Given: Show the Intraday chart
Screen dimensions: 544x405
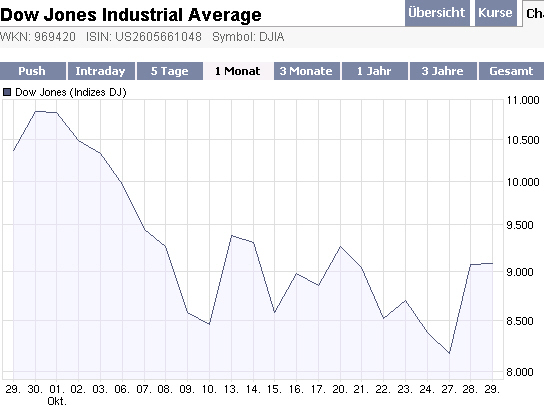Looking at the screenshot, I should pyautogui.click(x=101, y=71).
